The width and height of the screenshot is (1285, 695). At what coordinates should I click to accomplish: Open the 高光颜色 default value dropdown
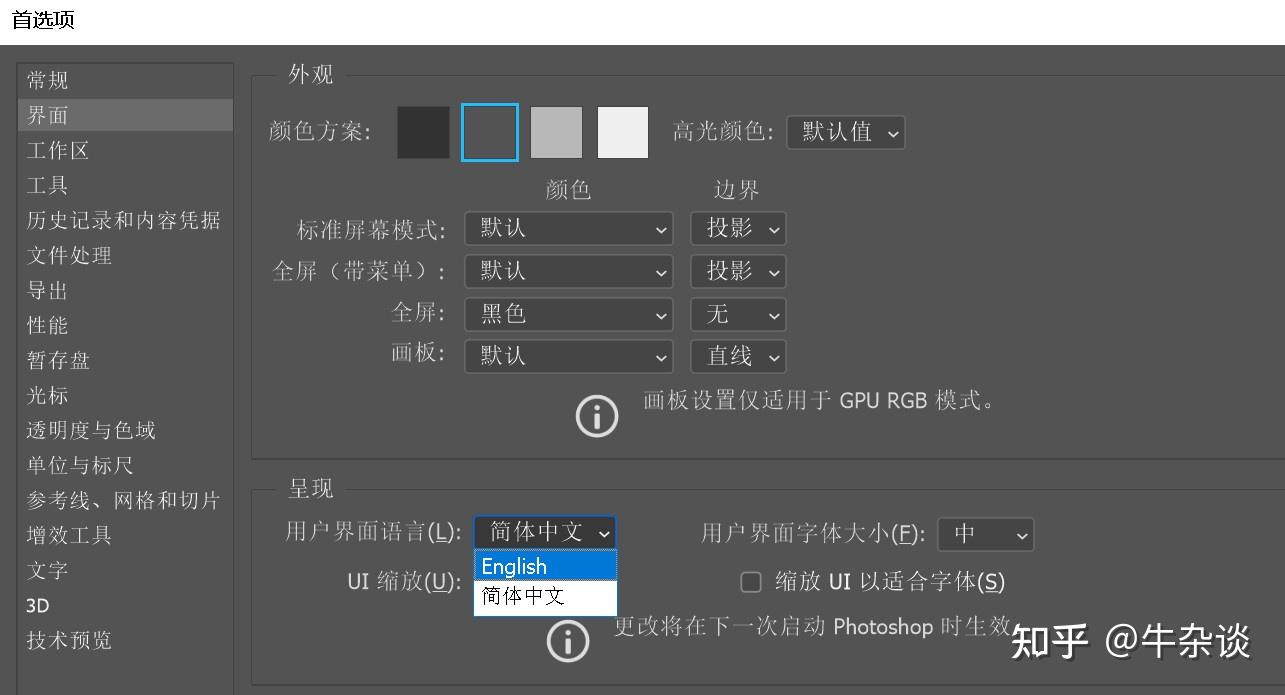coord(845,131)
